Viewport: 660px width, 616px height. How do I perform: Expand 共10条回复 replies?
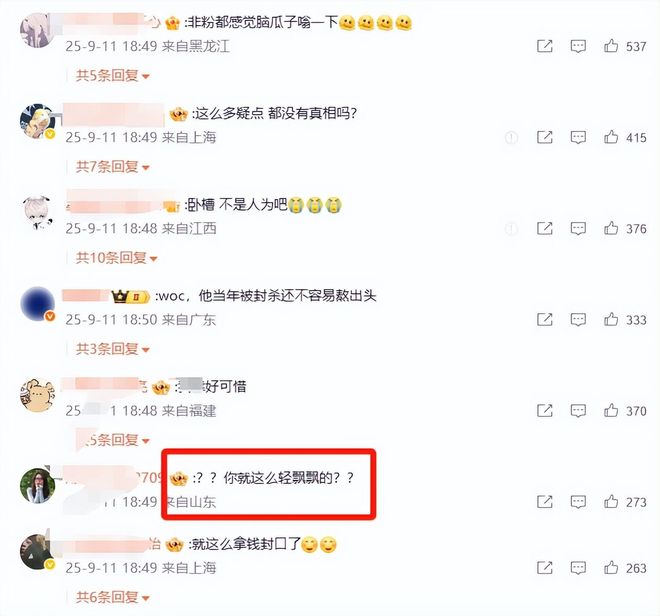click(117, 258)
